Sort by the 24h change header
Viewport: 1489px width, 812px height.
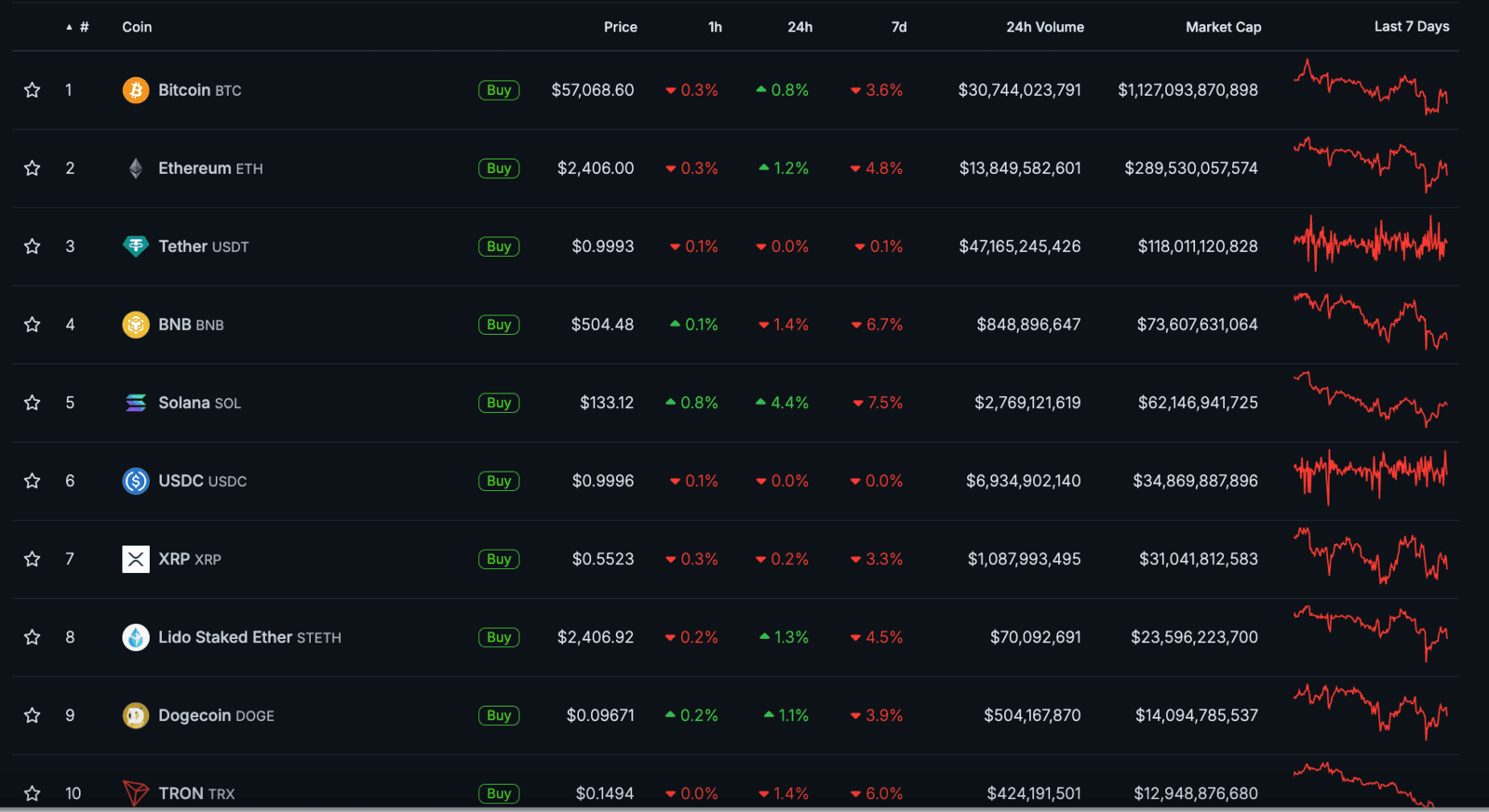coord(800,27)
